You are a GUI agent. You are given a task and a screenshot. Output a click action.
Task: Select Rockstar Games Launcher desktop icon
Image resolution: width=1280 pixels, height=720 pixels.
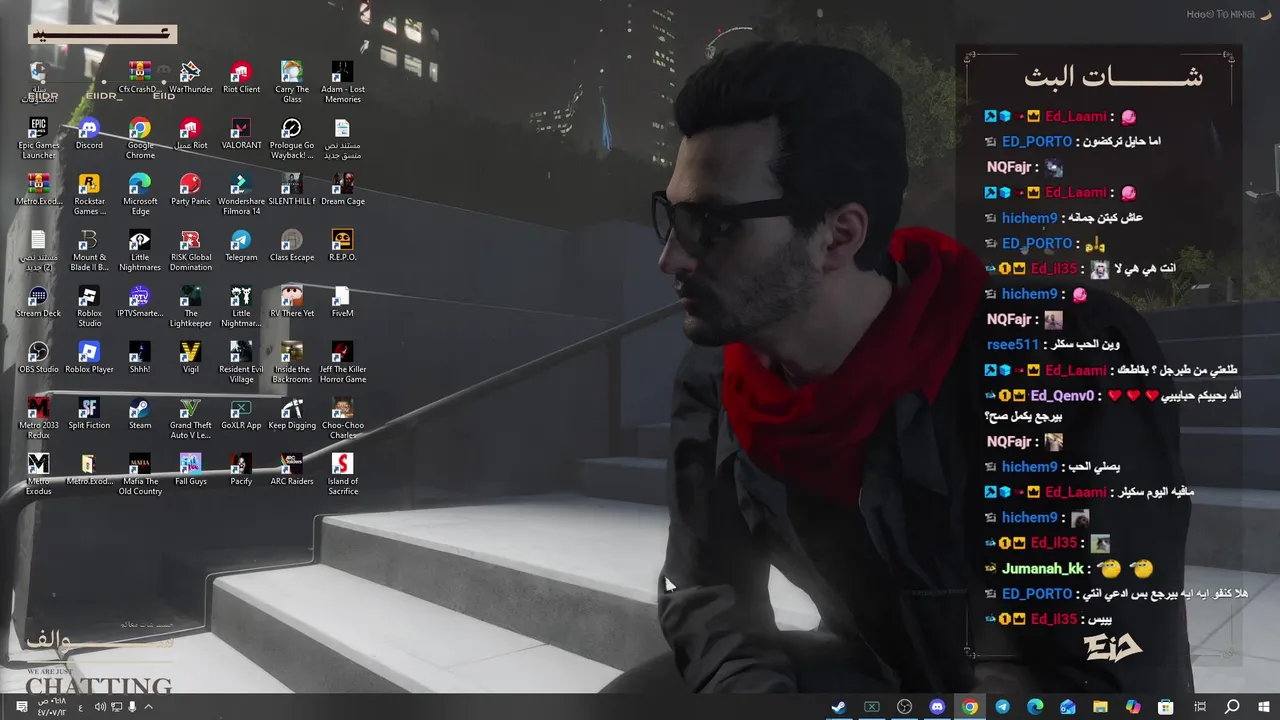(x=89, y=194)
